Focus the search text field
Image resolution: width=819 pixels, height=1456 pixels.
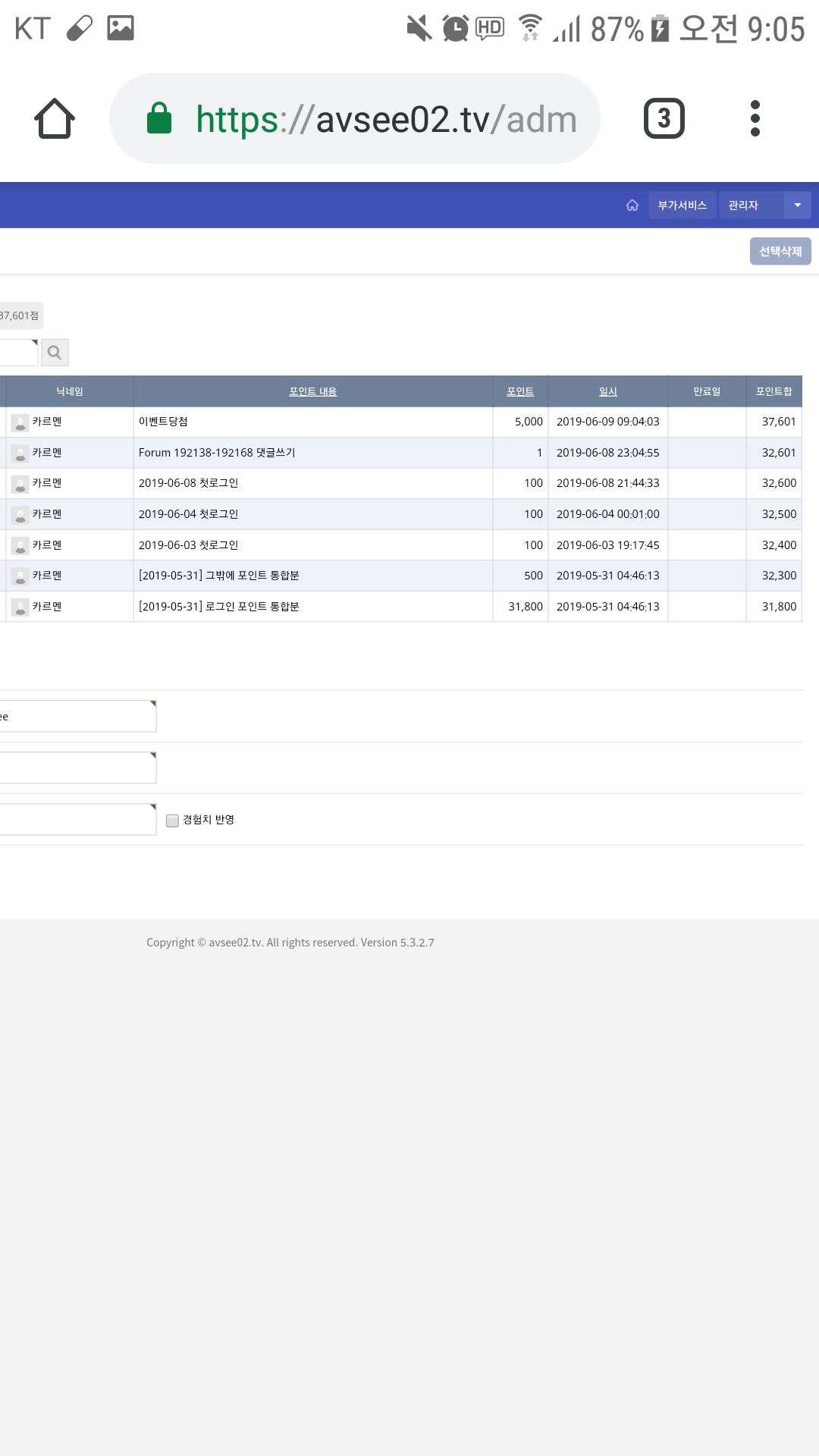pos(18,353)
